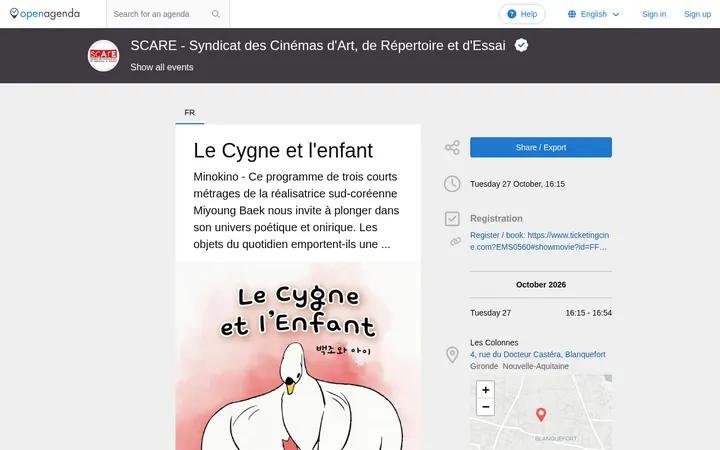Click the Les Colonnes venue name

pos(494,343)
